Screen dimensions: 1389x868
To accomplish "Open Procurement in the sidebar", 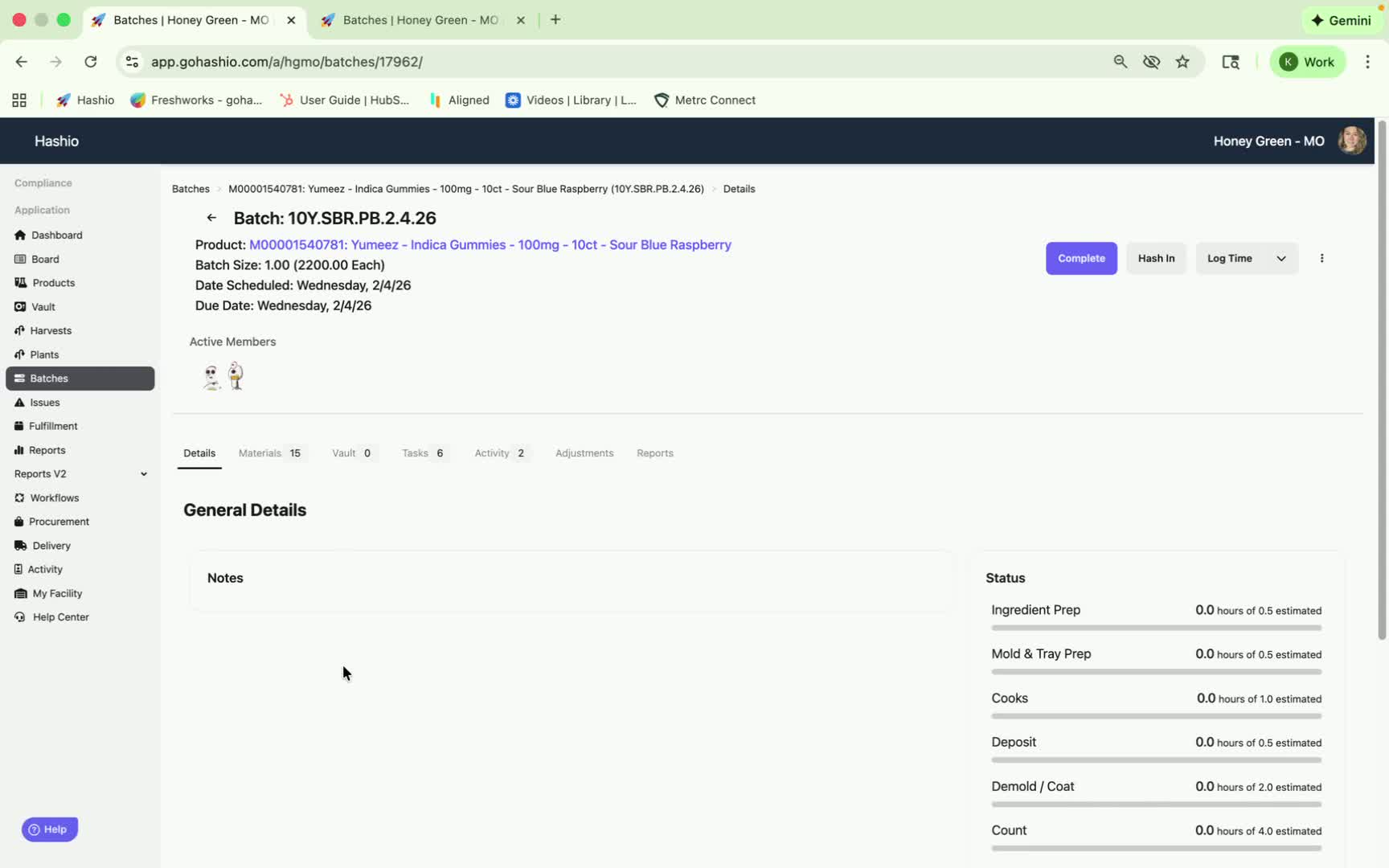I will click(x=51, y=522).
